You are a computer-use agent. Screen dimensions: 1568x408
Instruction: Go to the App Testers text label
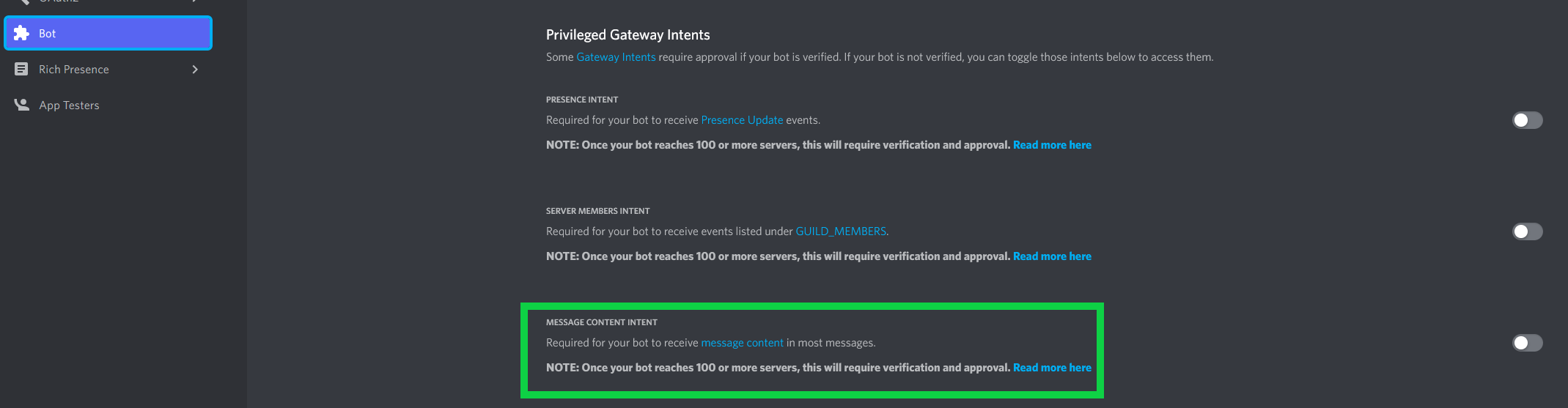(x=69, y=105)
